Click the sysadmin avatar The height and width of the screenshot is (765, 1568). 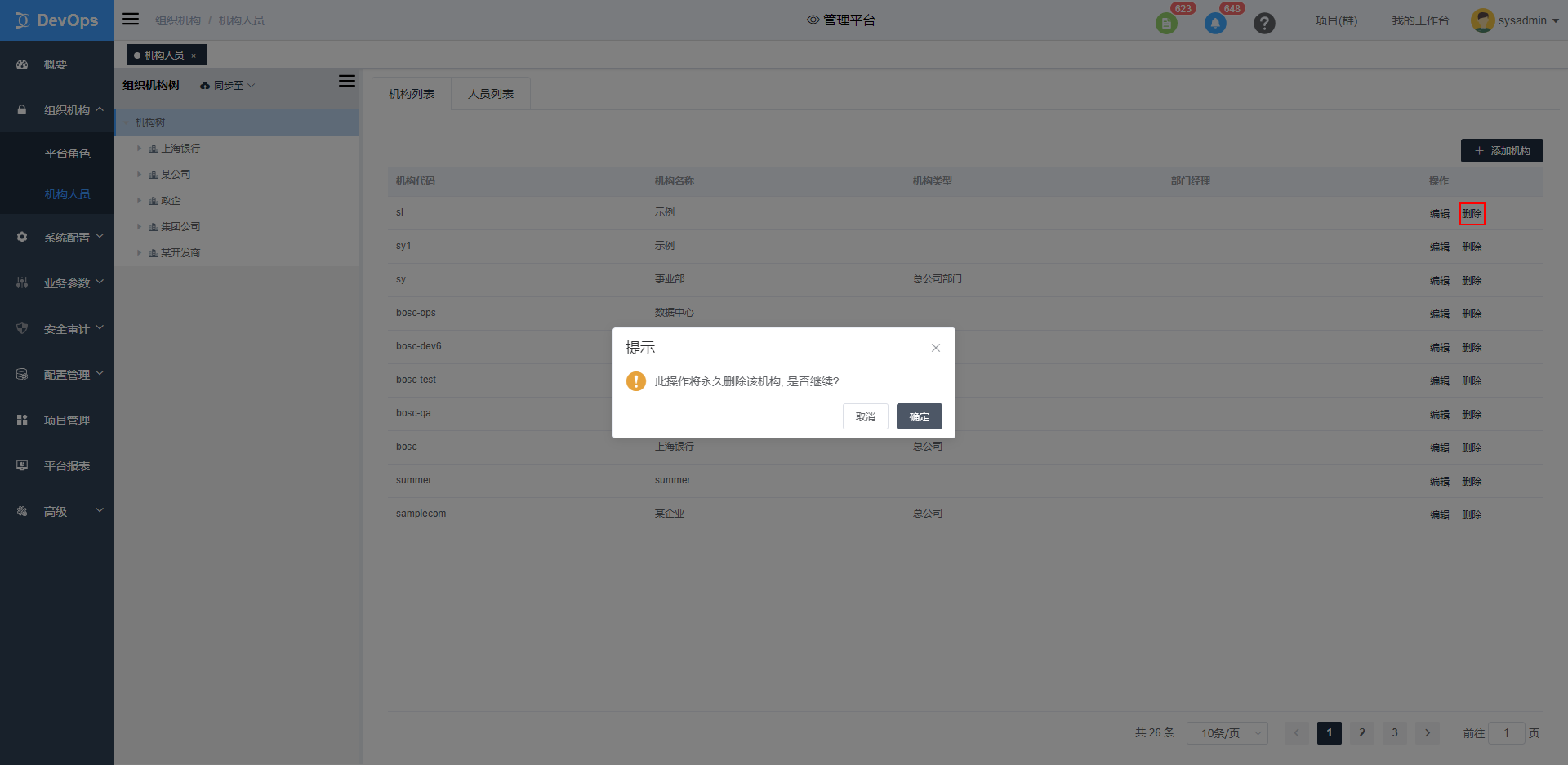[x=1482, y=20]
